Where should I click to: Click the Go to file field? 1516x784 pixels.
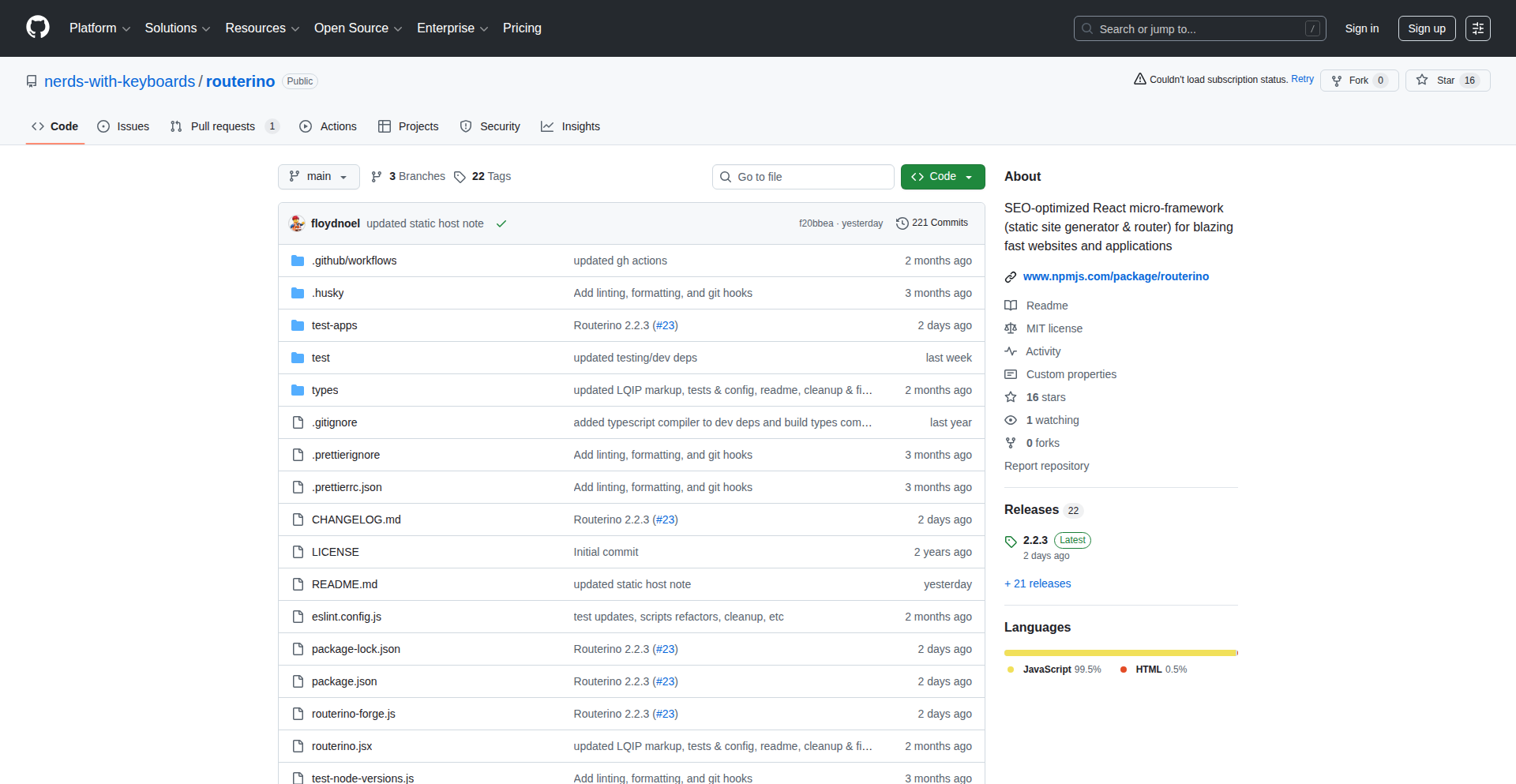pyautogui.click(x=803, y=177)
